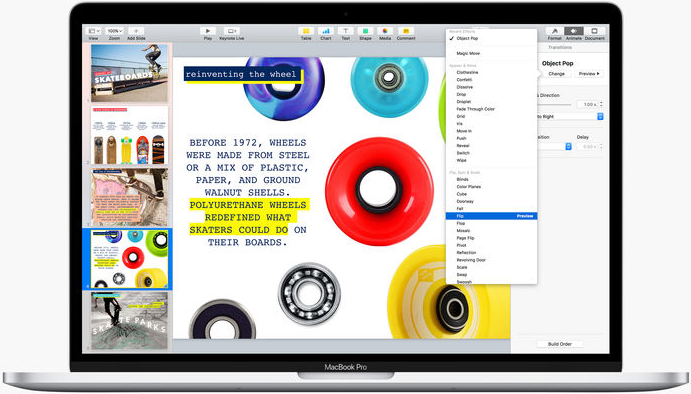Adjust the transition duration slider
Screen dimensions: 691x394
pyautogui.click(x=554, y=104)
